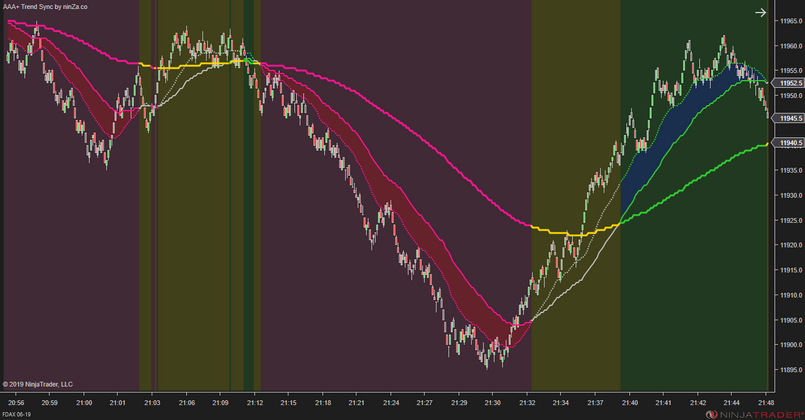Screen dimensions: 805x420
Task: Click the right-pointing arrow icon at chart top
Action: tap(788, 13)
